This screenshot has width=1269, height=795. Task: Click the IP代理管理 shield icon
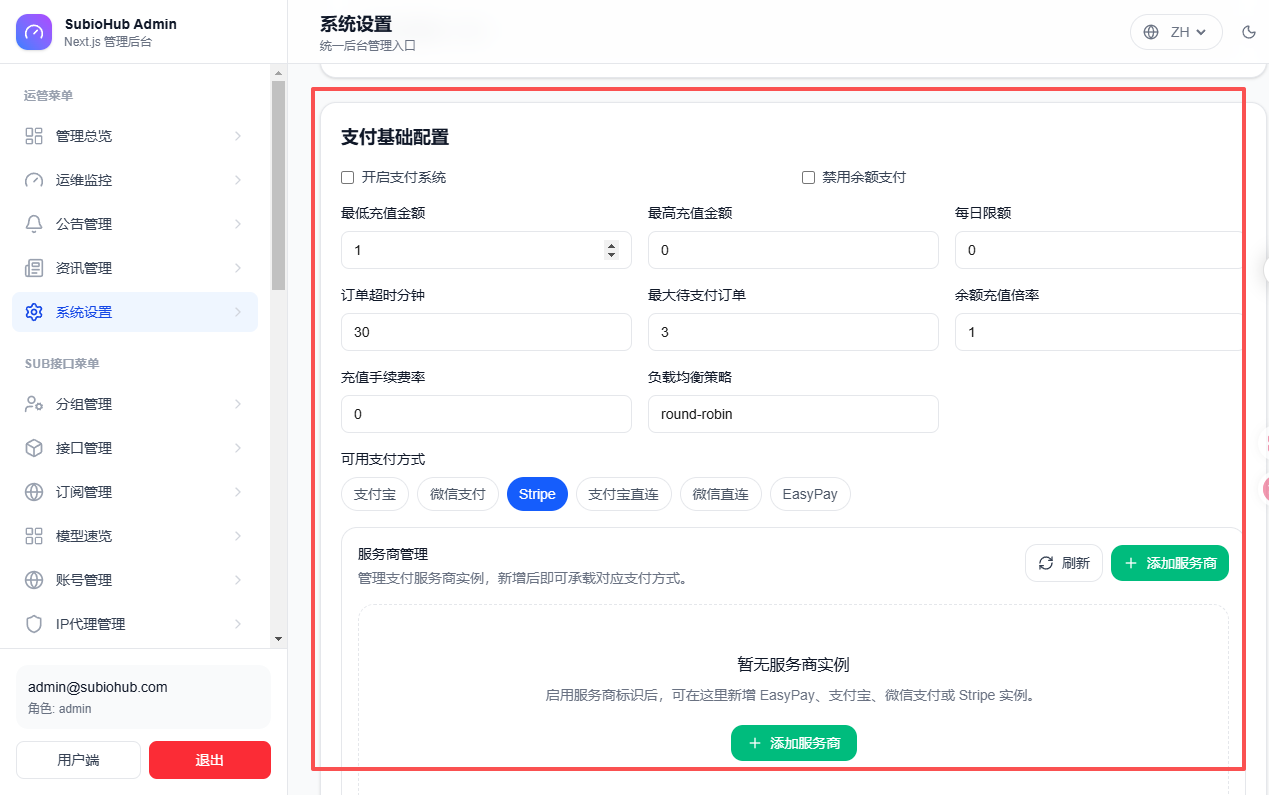pos(34,624)
